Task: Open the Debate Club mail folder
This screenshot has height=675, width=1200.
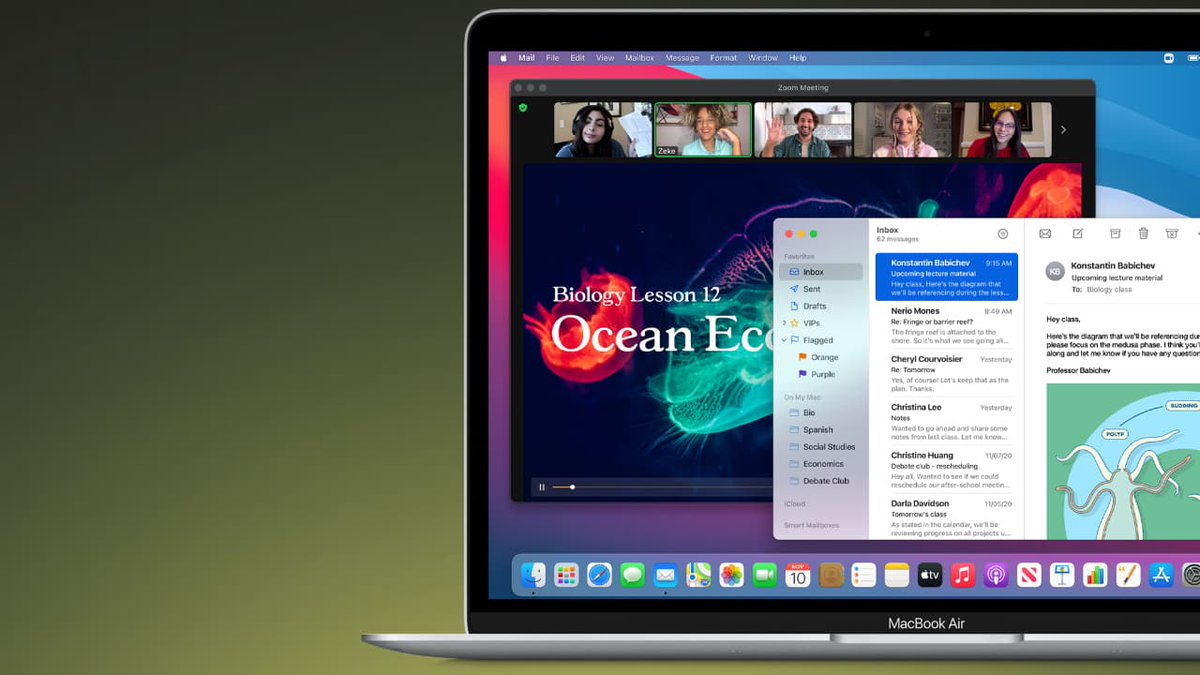Action: [x=821, y=481]
